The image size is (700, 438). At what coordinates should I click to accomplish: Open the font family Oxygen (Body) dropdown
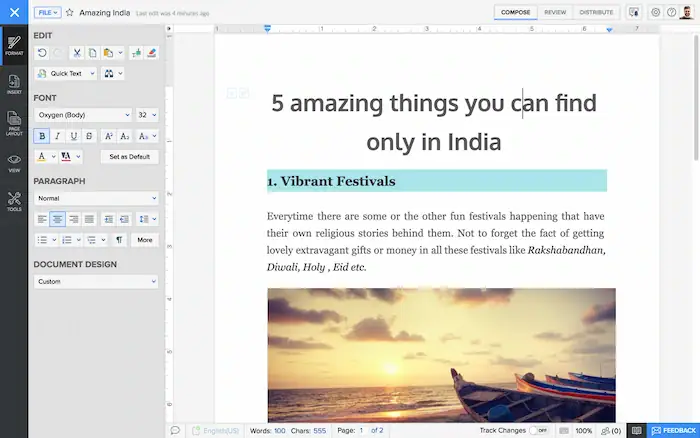(x=83, y=114)
